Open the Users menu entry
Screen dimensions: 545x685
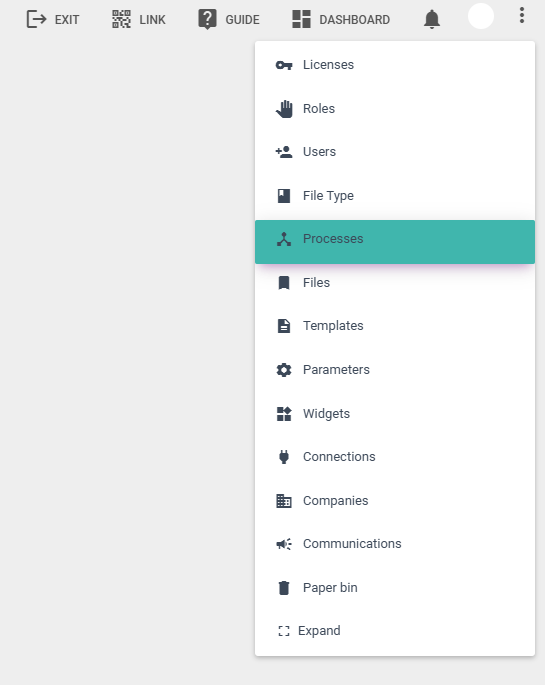coord(395,152)
